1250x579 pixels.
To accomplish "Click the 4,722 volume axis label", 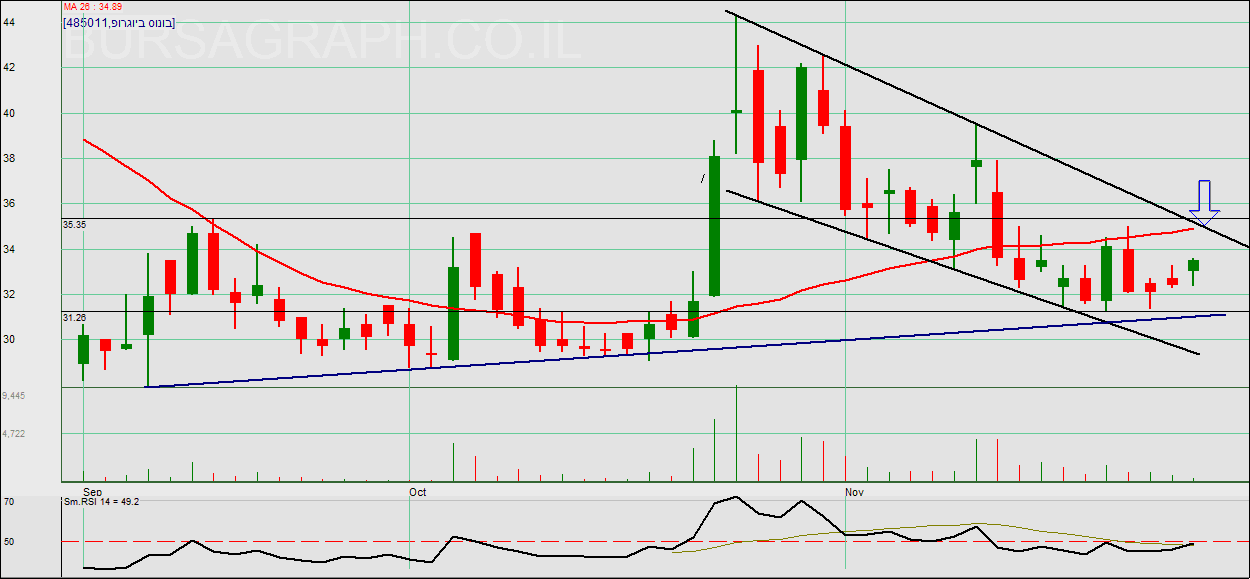I will (13, 434).
